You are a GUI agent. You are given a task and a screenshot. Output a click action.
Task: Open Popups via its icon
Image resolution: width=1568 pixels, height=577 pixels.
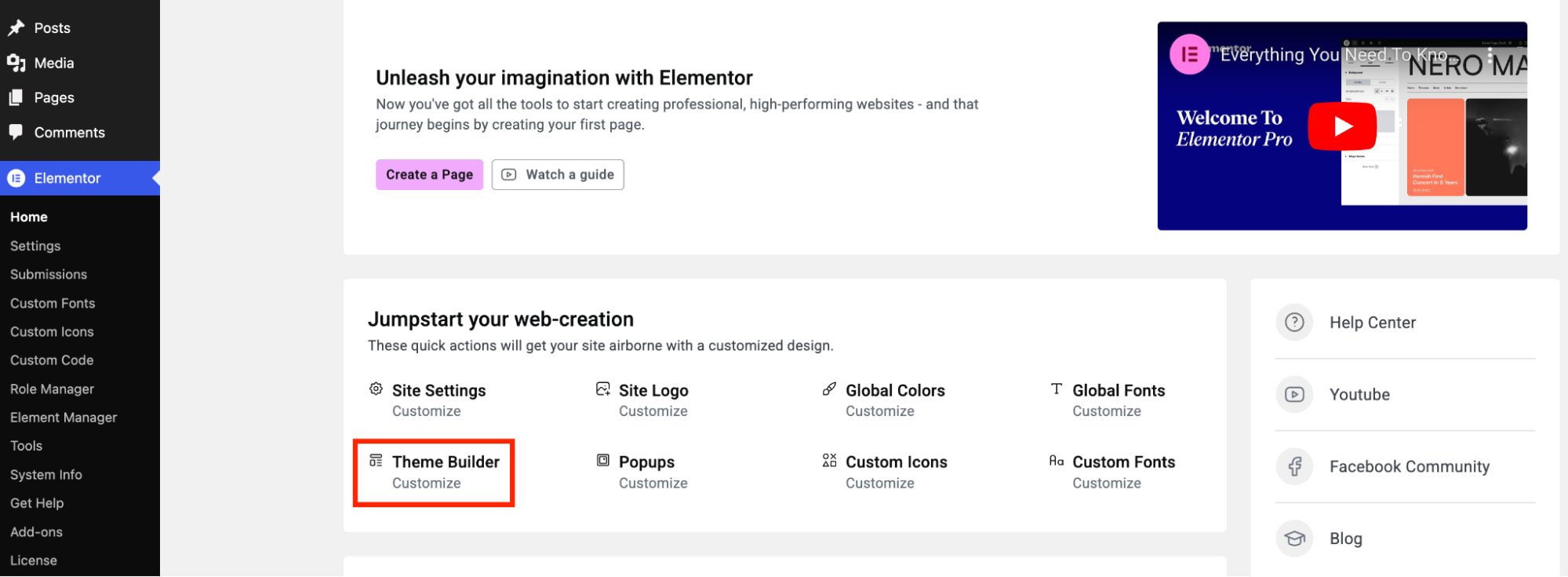tap(602, 460)
